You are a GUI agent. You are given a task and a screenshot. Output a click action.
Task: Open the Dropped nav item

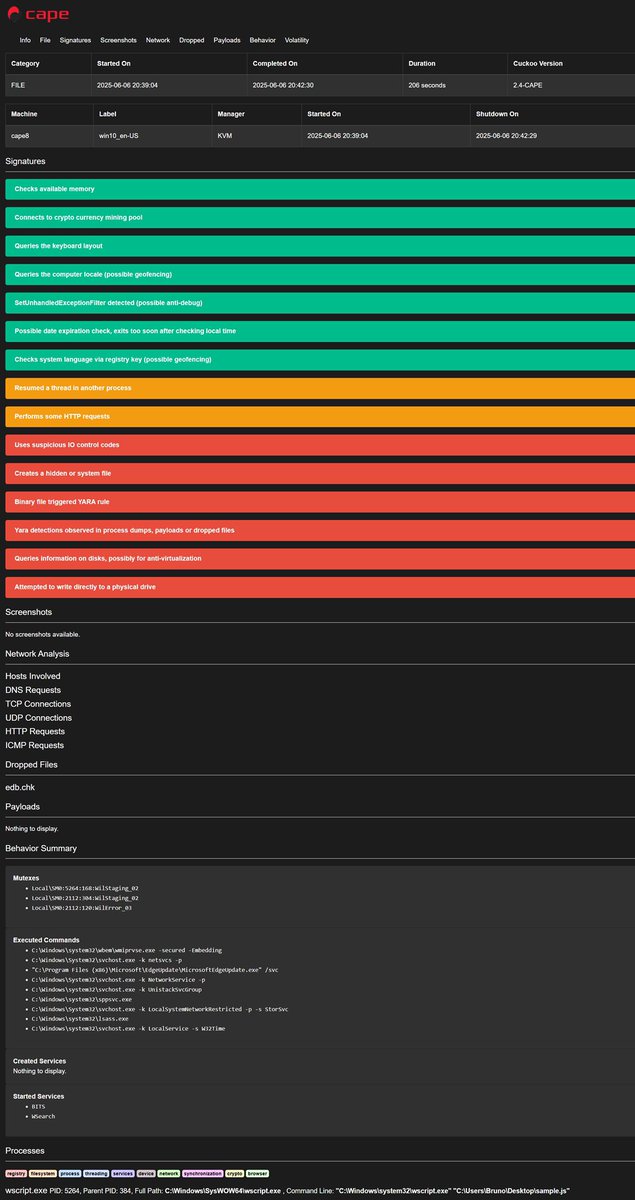click(192, 40)
